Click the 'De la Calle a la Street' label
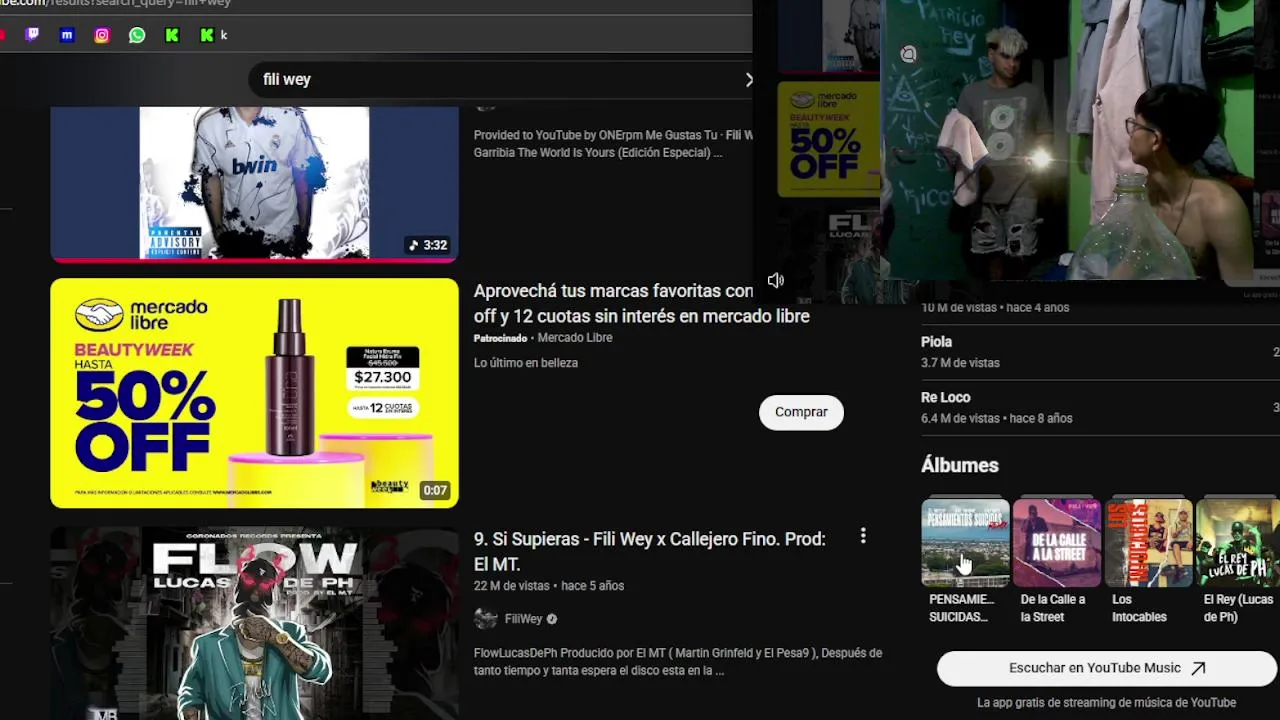 tap(1052, 608)
